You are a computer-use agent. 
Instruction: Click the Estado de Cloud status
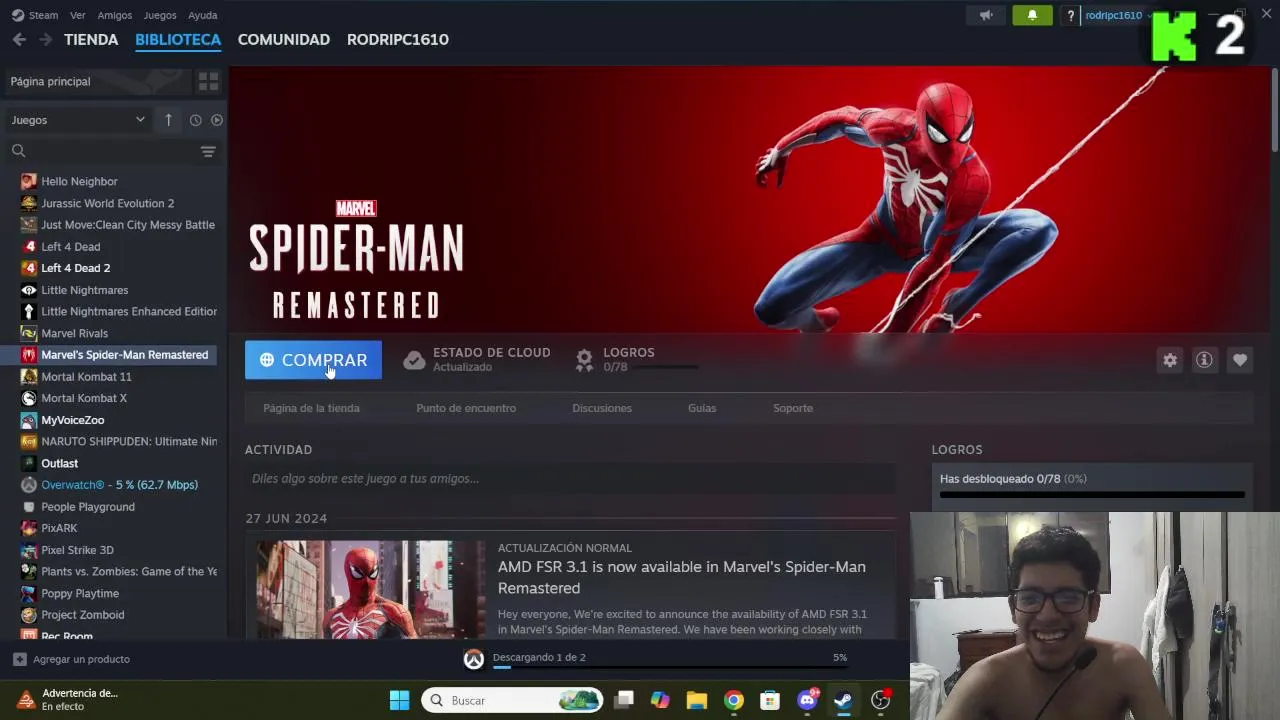(x=477, y=360)
